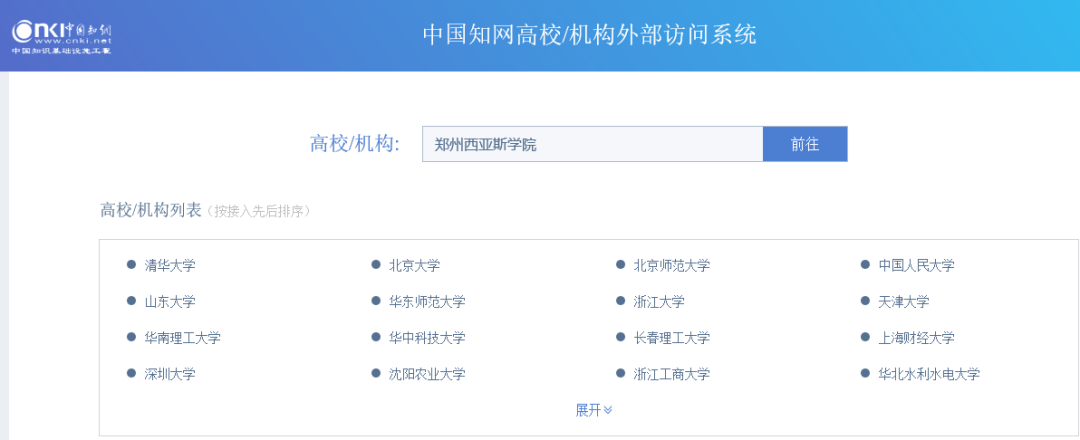Click 浙江工商大学 in the list
1080x440 pixels.
[x=672, y=375]
